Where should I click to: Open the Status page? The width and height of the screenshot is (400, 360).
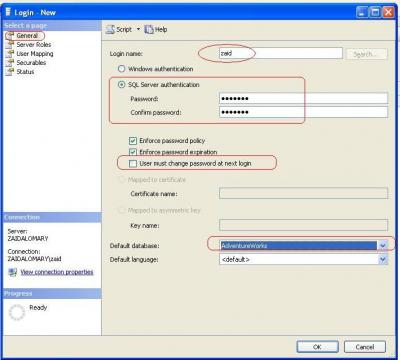pos(25,72)
